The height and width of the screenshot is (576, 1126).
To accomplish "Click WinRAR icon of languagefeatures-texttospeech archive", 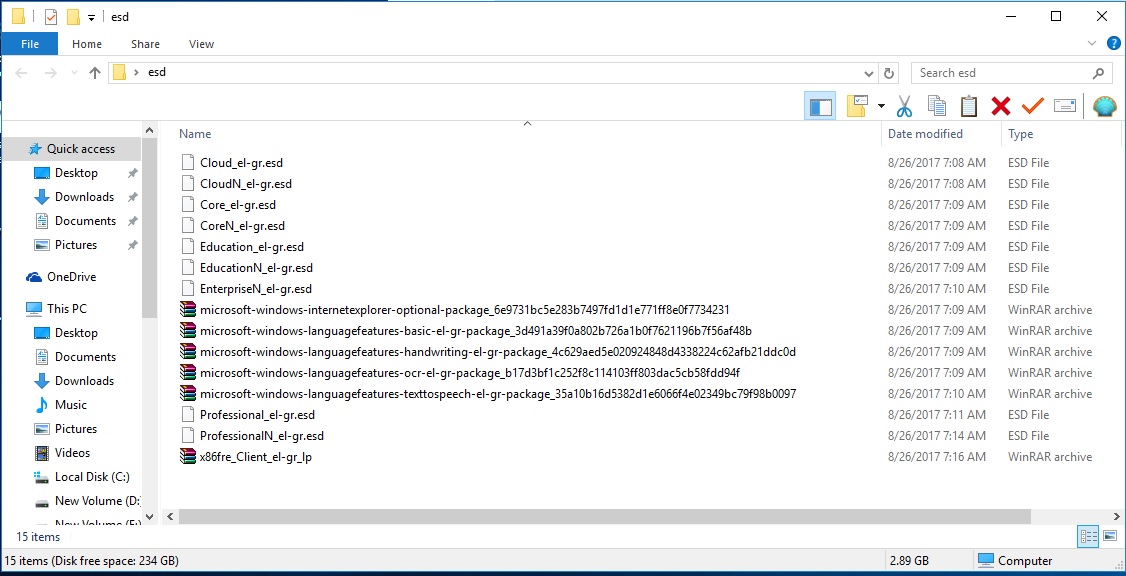I will 187,394.
